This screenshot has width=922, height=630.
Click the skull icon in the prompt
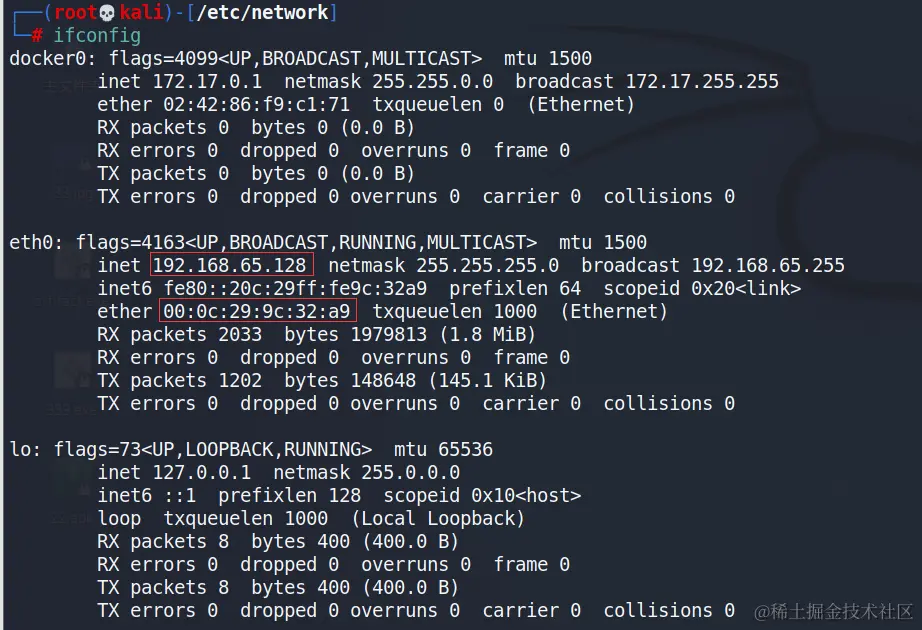(108, 12)
